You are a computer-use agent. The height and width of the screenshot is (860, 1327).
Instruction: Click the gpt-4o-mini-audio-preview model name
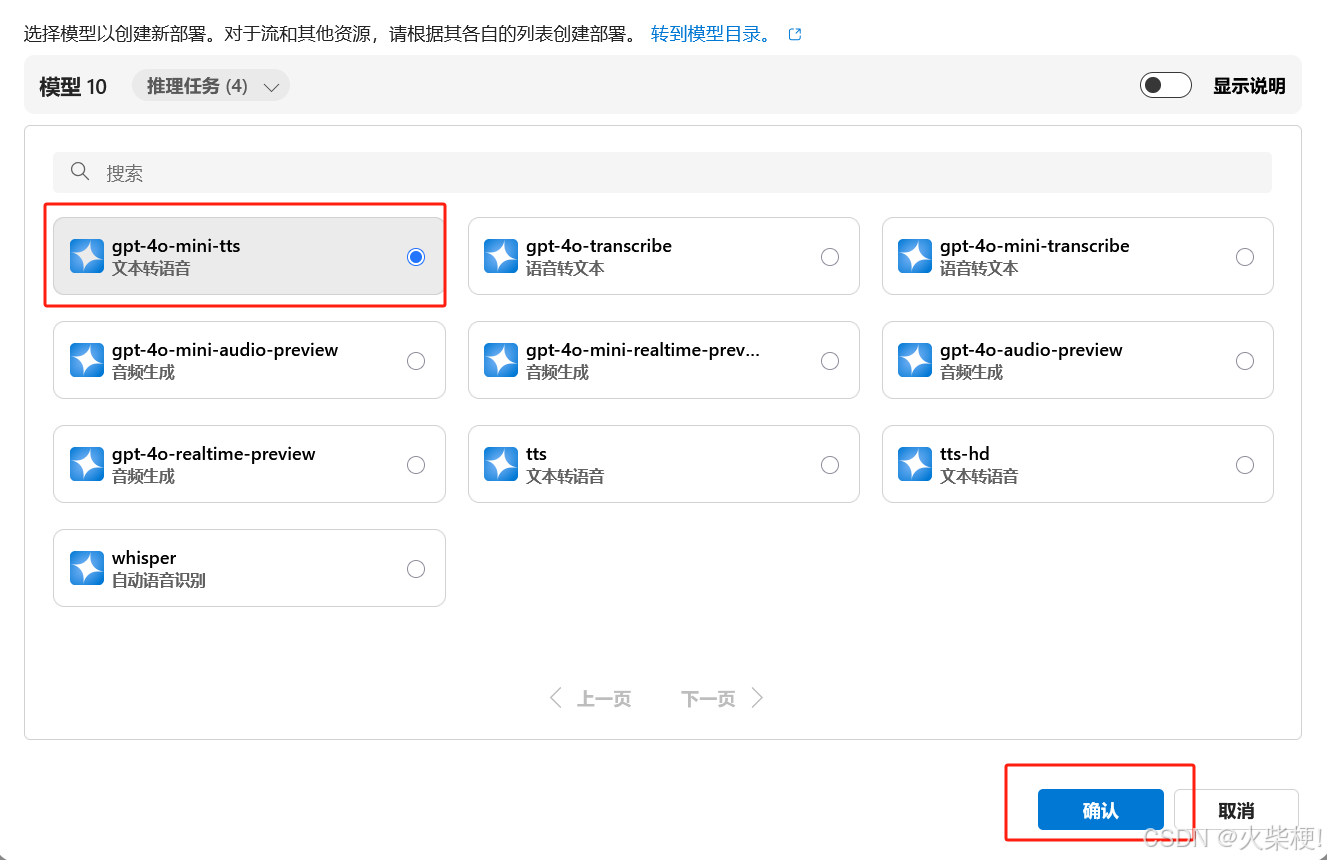[x=225, y=350]
